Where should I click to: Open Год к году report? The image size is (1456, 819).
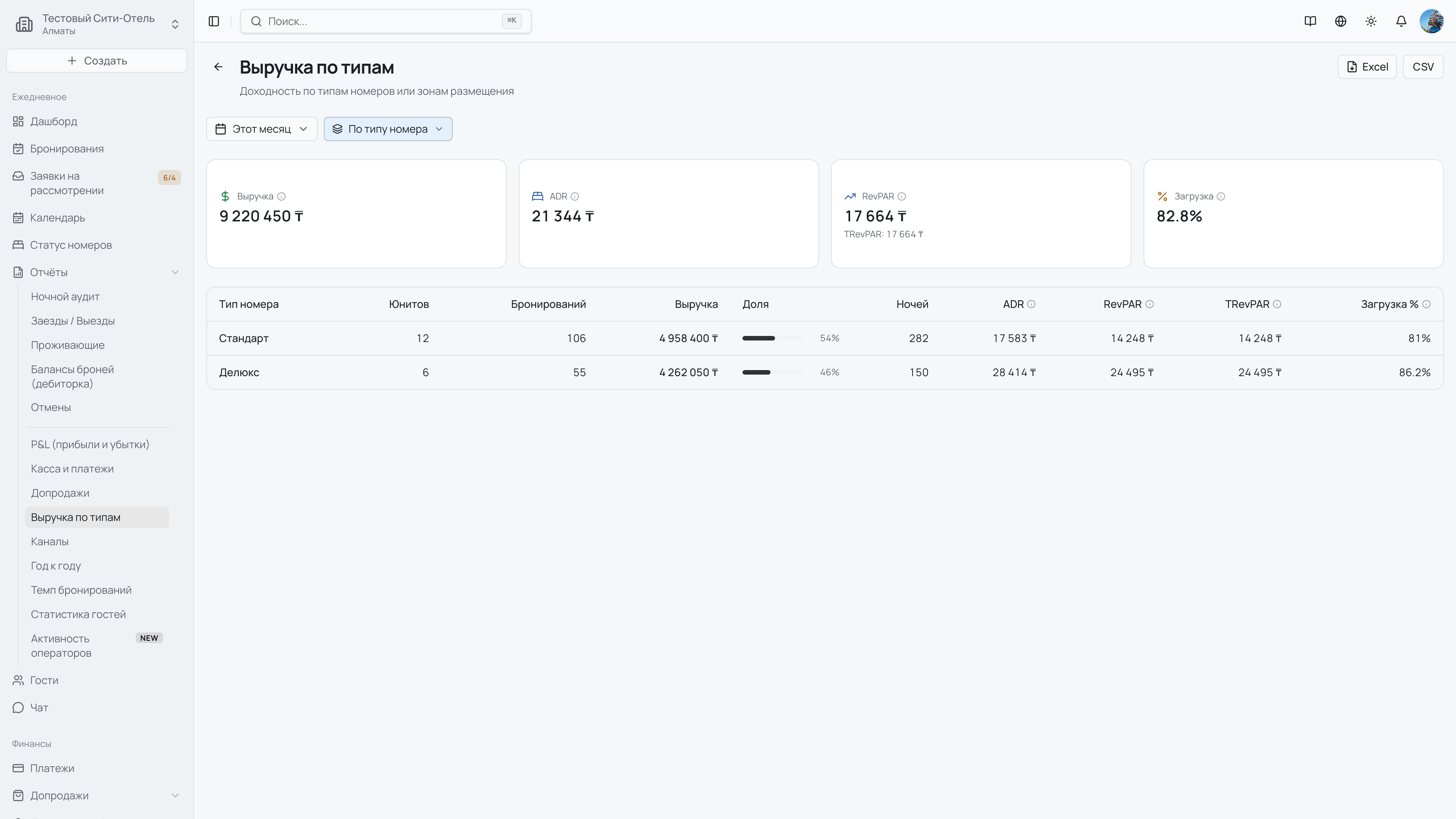[x=97, y=566]
